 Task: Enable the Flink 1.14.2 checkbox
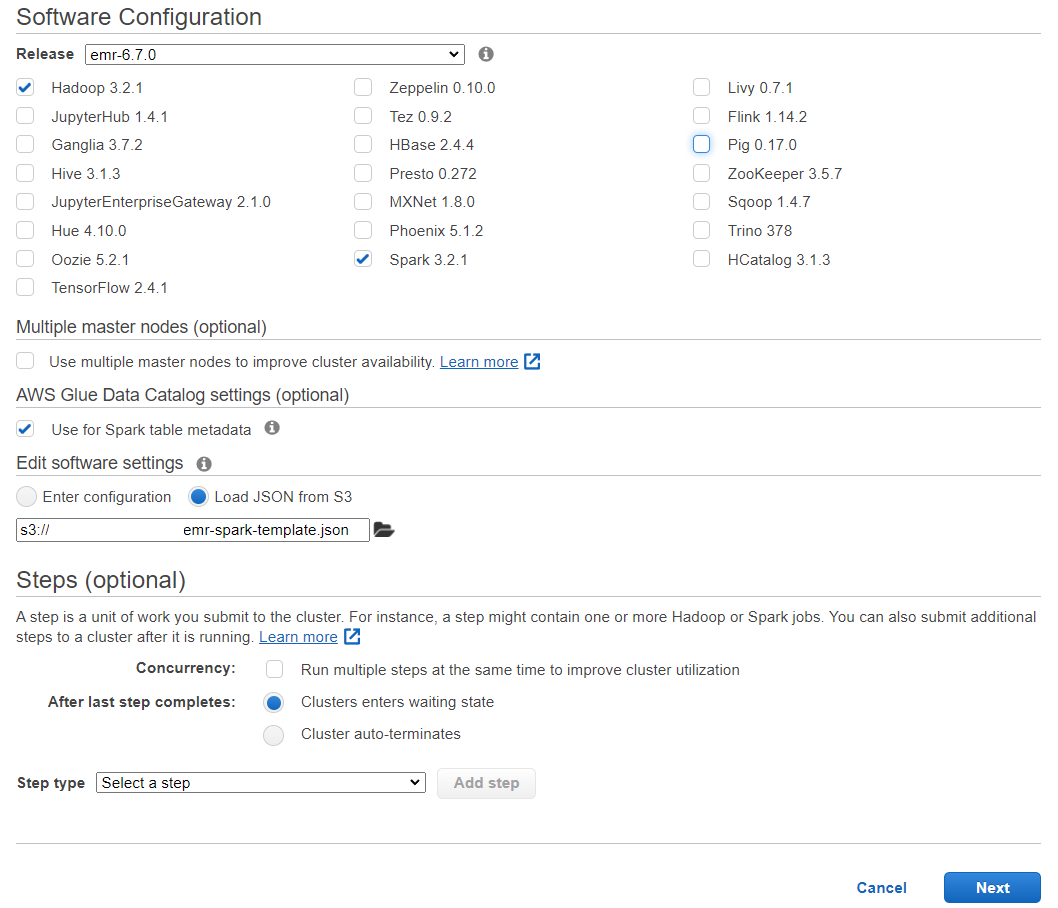tap(702, 116)
